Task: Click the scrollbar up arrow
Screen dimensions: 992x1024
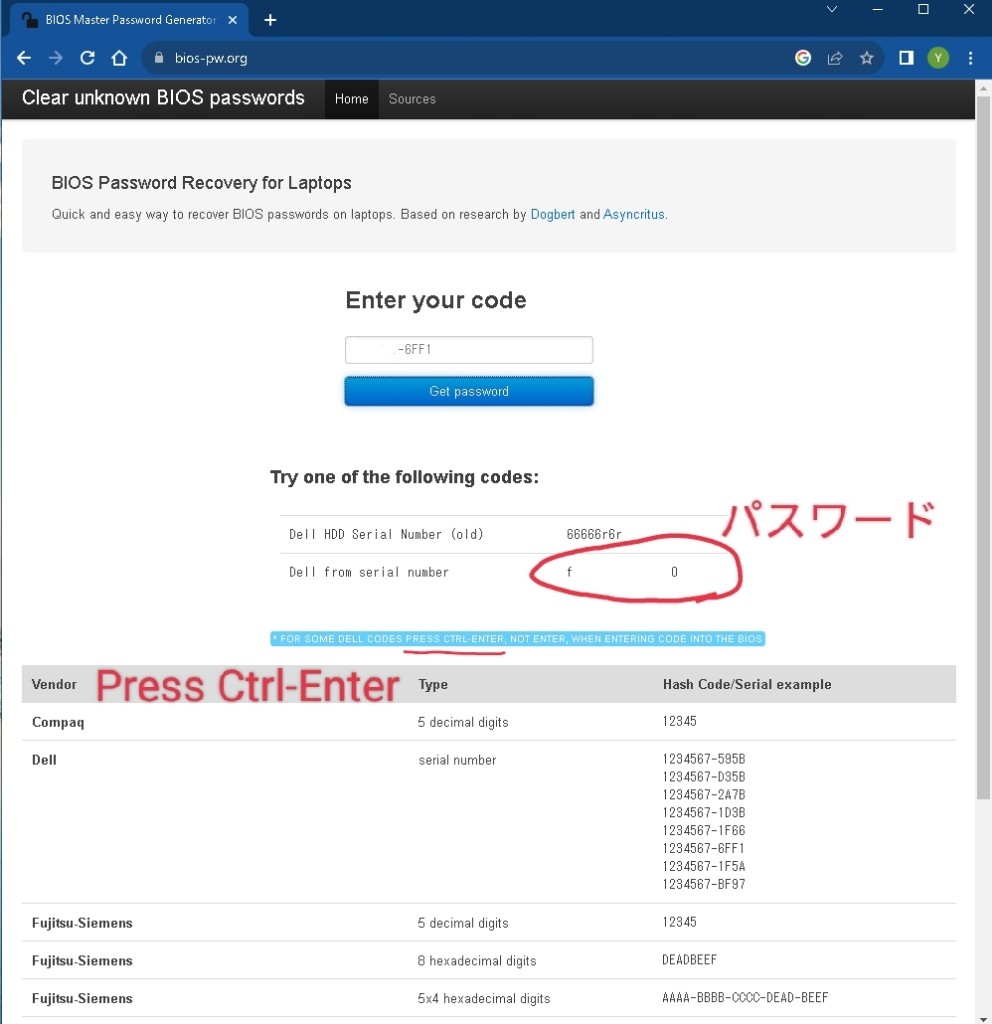Action: tap(984, 88)
